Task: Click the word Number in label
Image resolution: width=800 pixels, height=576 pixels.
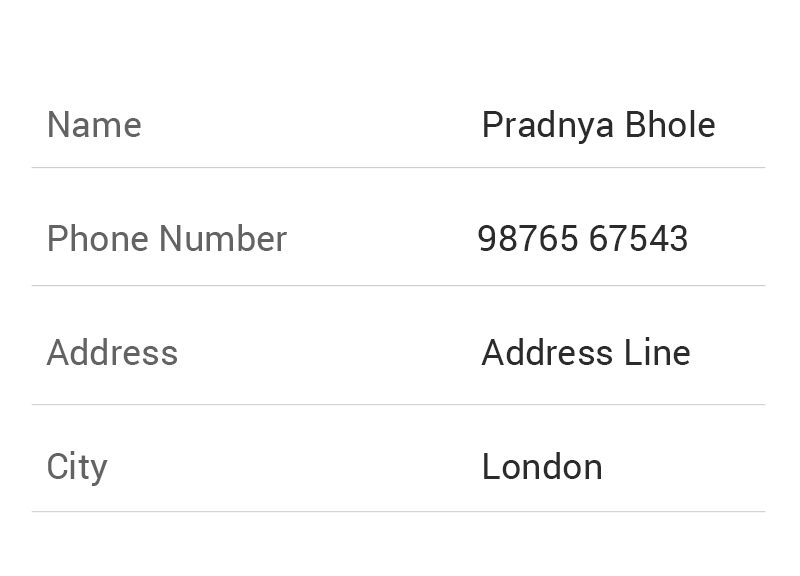Action: click(223, 238)
